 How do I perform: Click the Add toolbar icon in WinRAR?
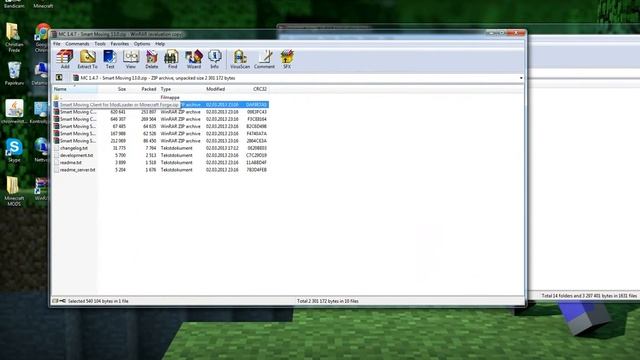pyautogui.click(x=64, y=59)
